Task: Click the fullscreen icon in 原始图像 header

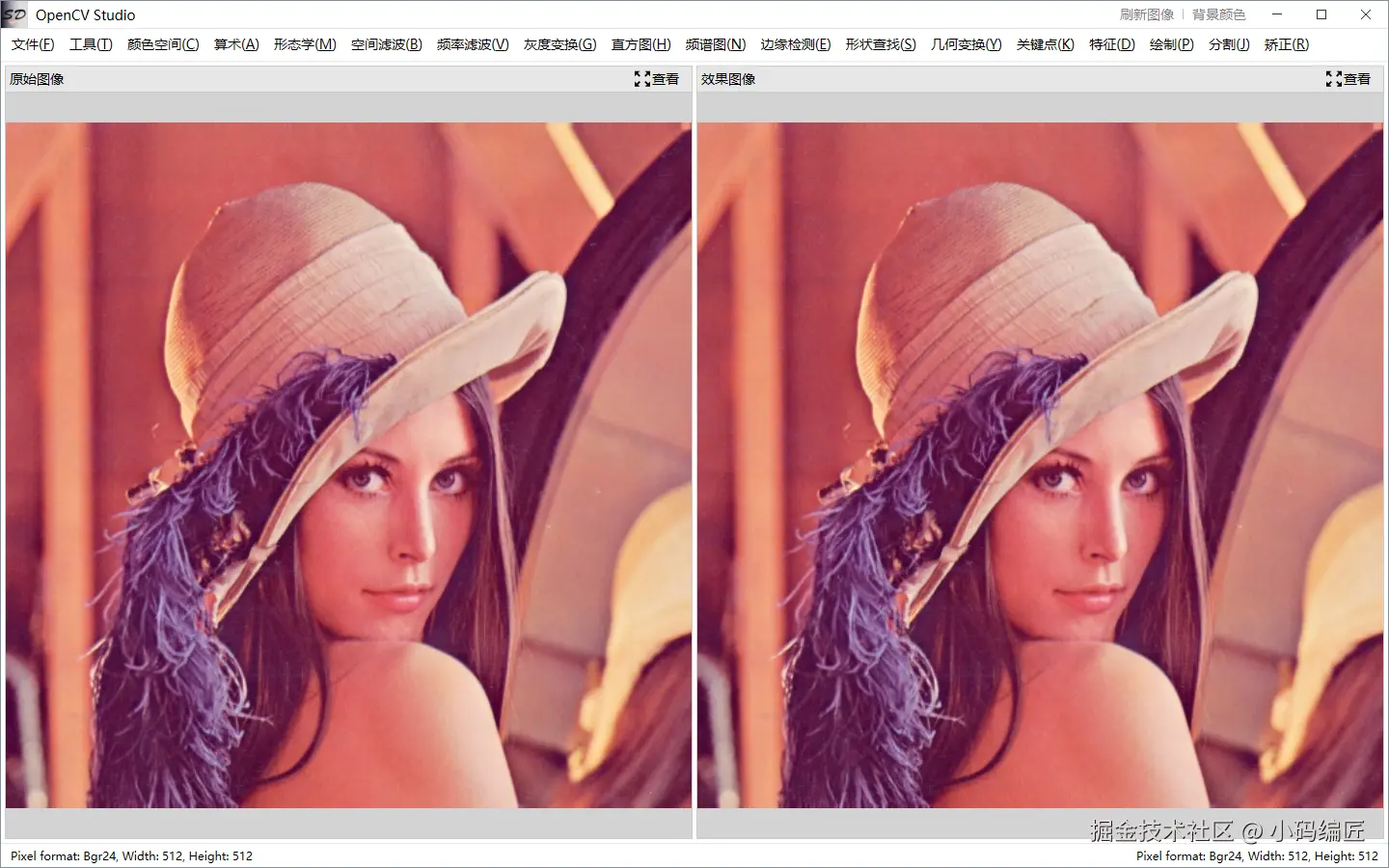Action: coord(641,79)
